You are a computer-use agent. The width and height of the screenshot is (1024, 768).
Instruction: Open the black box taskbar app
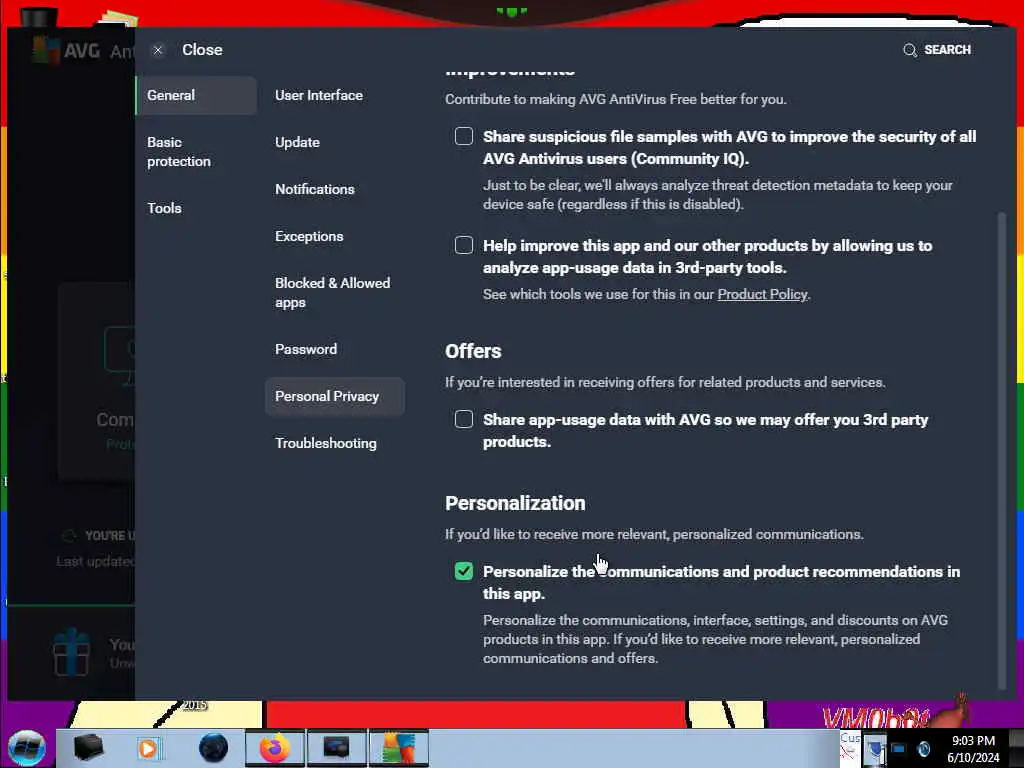pyautogui.click(x=88, y=748)
